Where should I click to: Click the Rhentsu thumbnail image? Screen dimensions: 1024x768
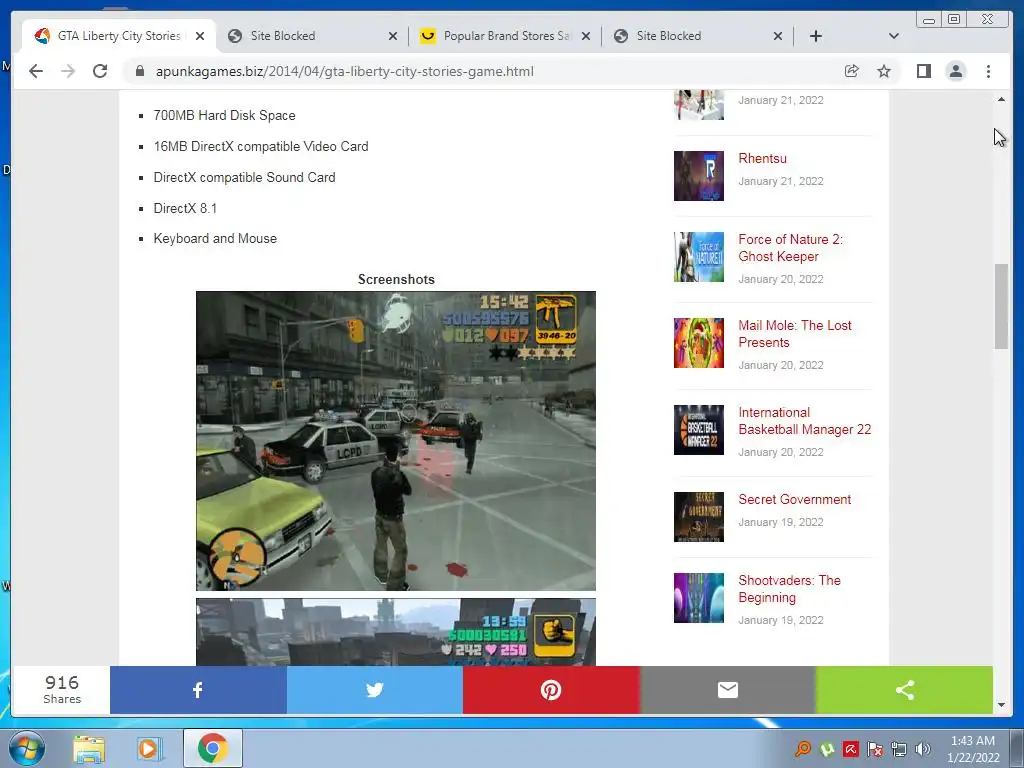(699, 176)
